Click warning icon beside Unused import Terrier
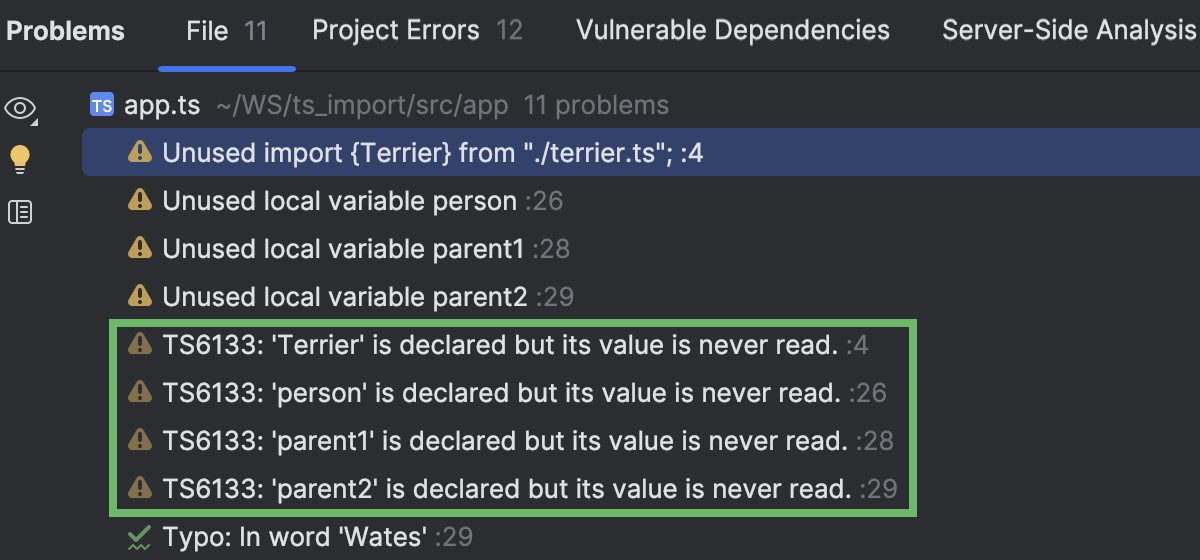 pyautogui.click(x=139, y=153)
